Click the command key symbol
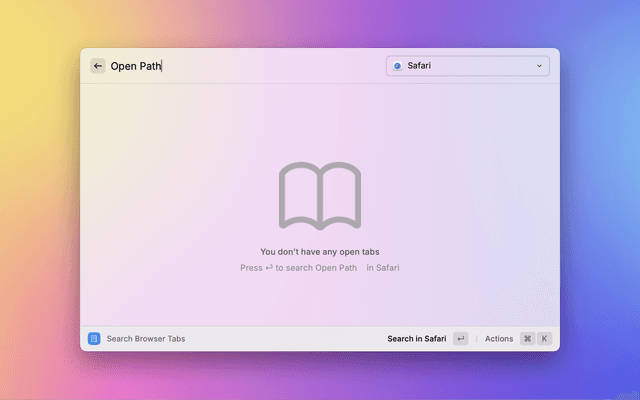 click(527, 339)
